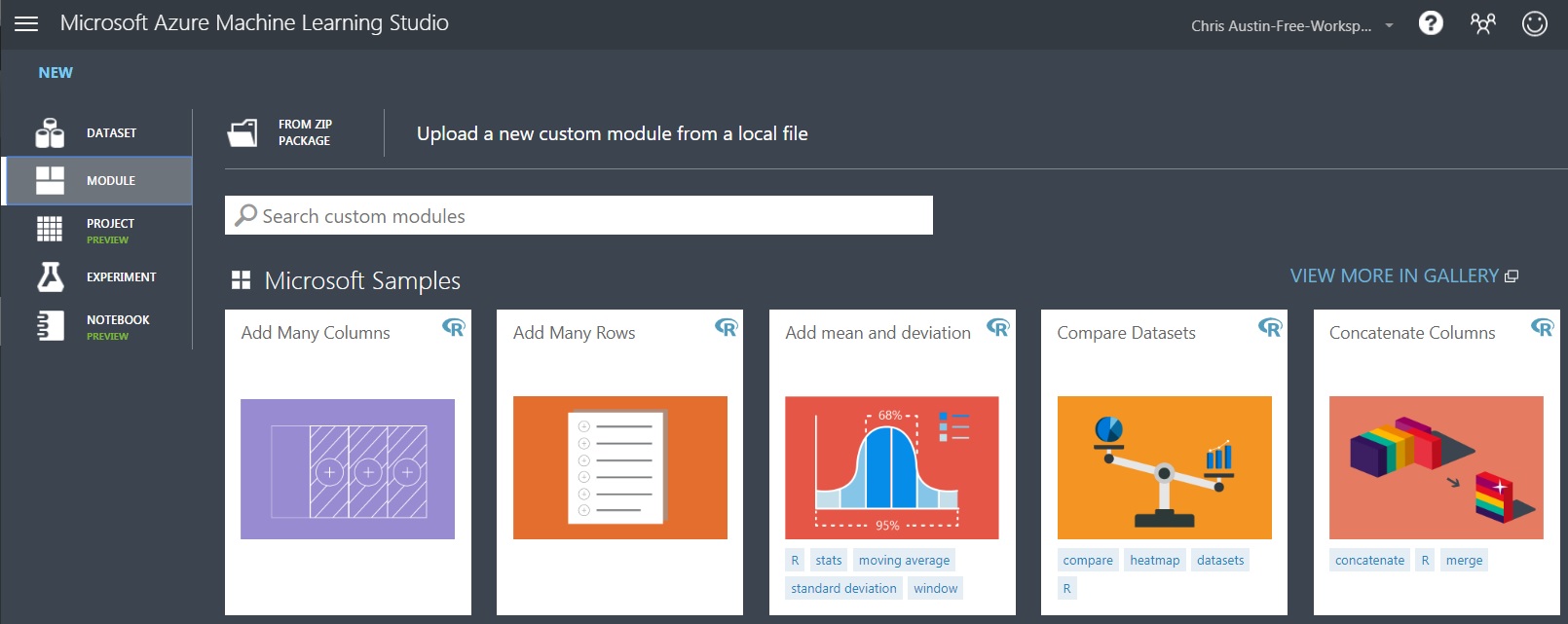Click the Chris Austin-Free-Workspace name
This screenshot has height=624, width=1568.
(1281, 25)
